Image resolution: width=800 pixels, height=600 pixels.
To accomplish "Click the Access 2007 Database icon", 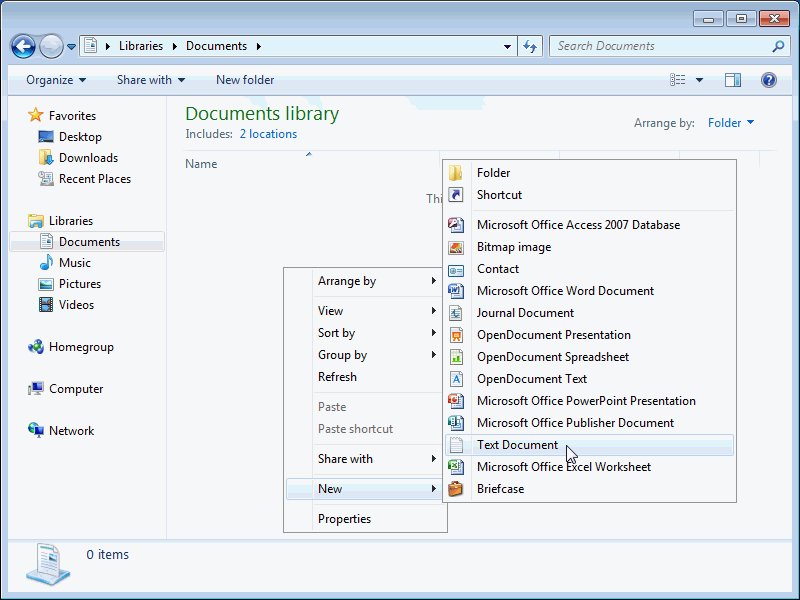I will [x=456, y=225].
